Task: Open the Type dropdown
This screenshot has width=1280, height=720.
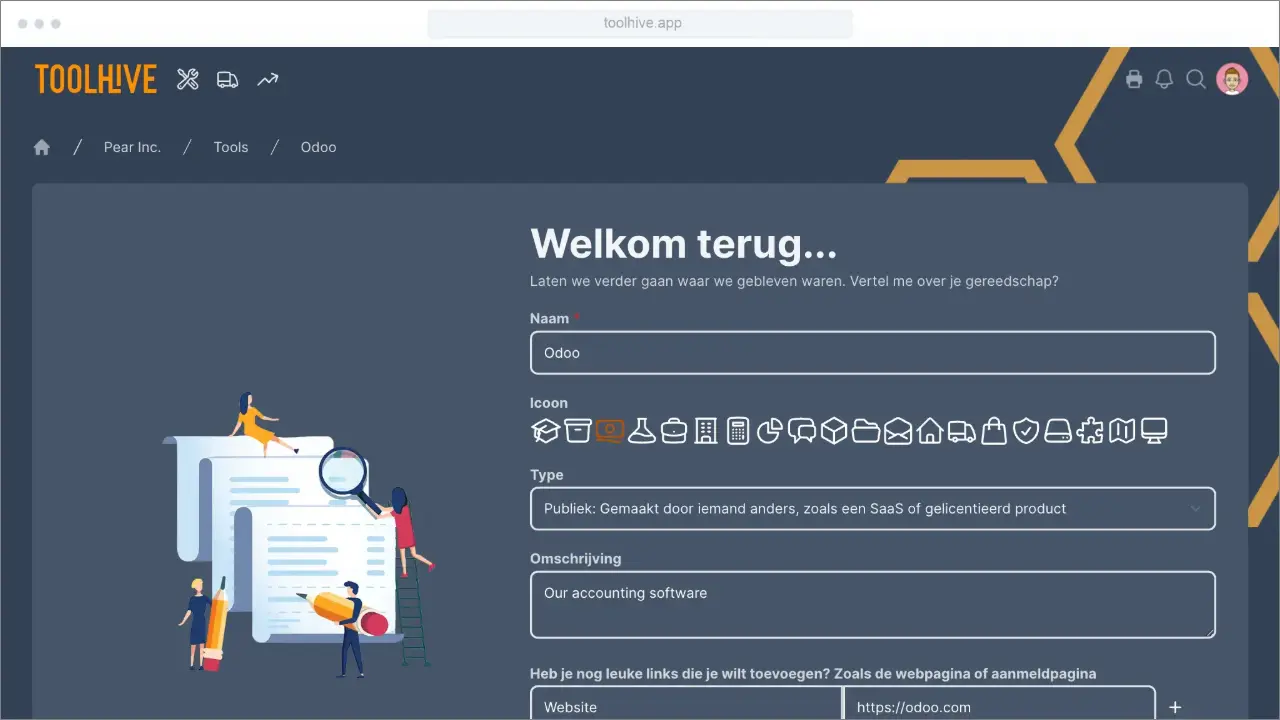Action: [872, 508]
